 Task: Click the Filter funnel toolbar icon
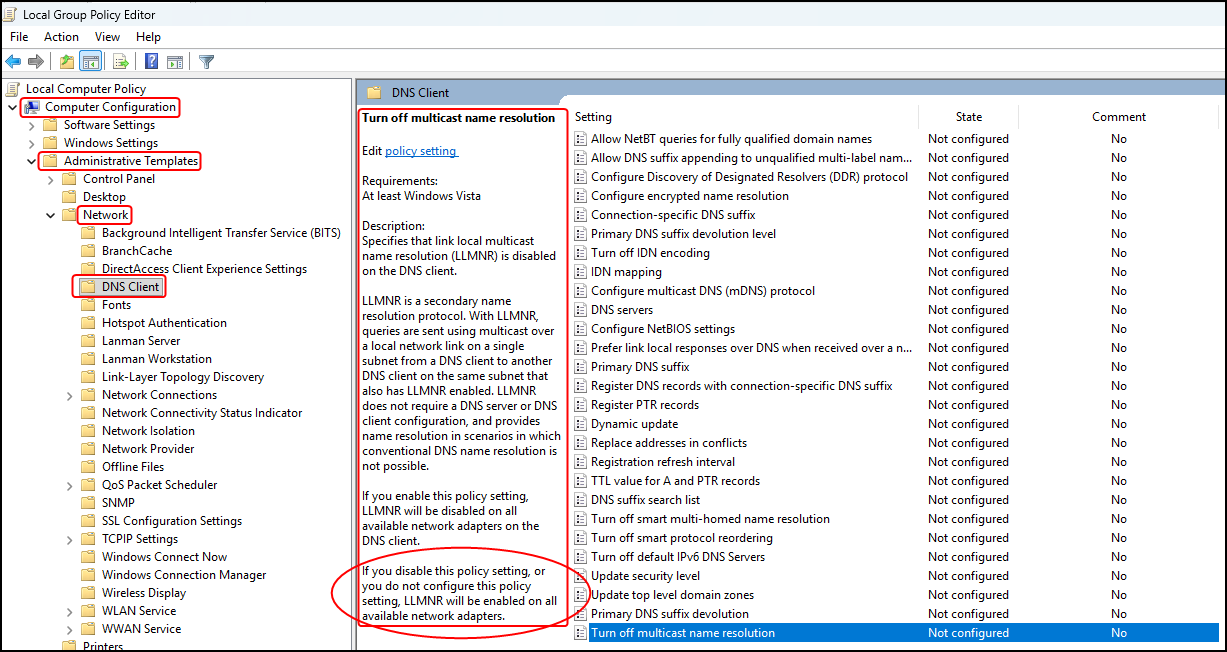[207, 61]
